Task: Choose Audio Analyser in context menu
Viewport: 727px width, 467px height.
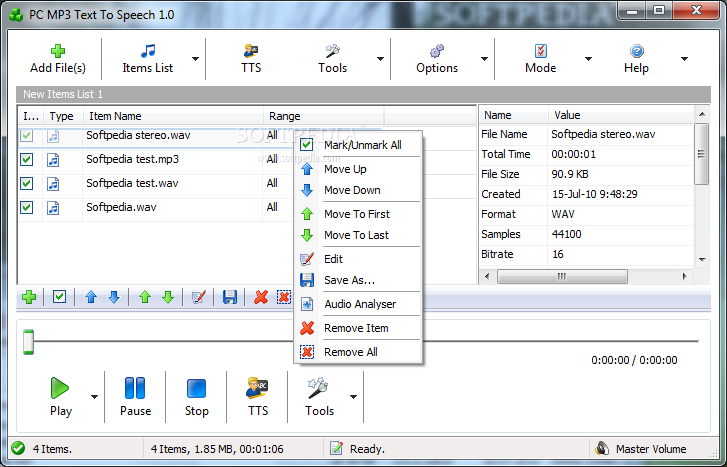Action: click(358, 304)
